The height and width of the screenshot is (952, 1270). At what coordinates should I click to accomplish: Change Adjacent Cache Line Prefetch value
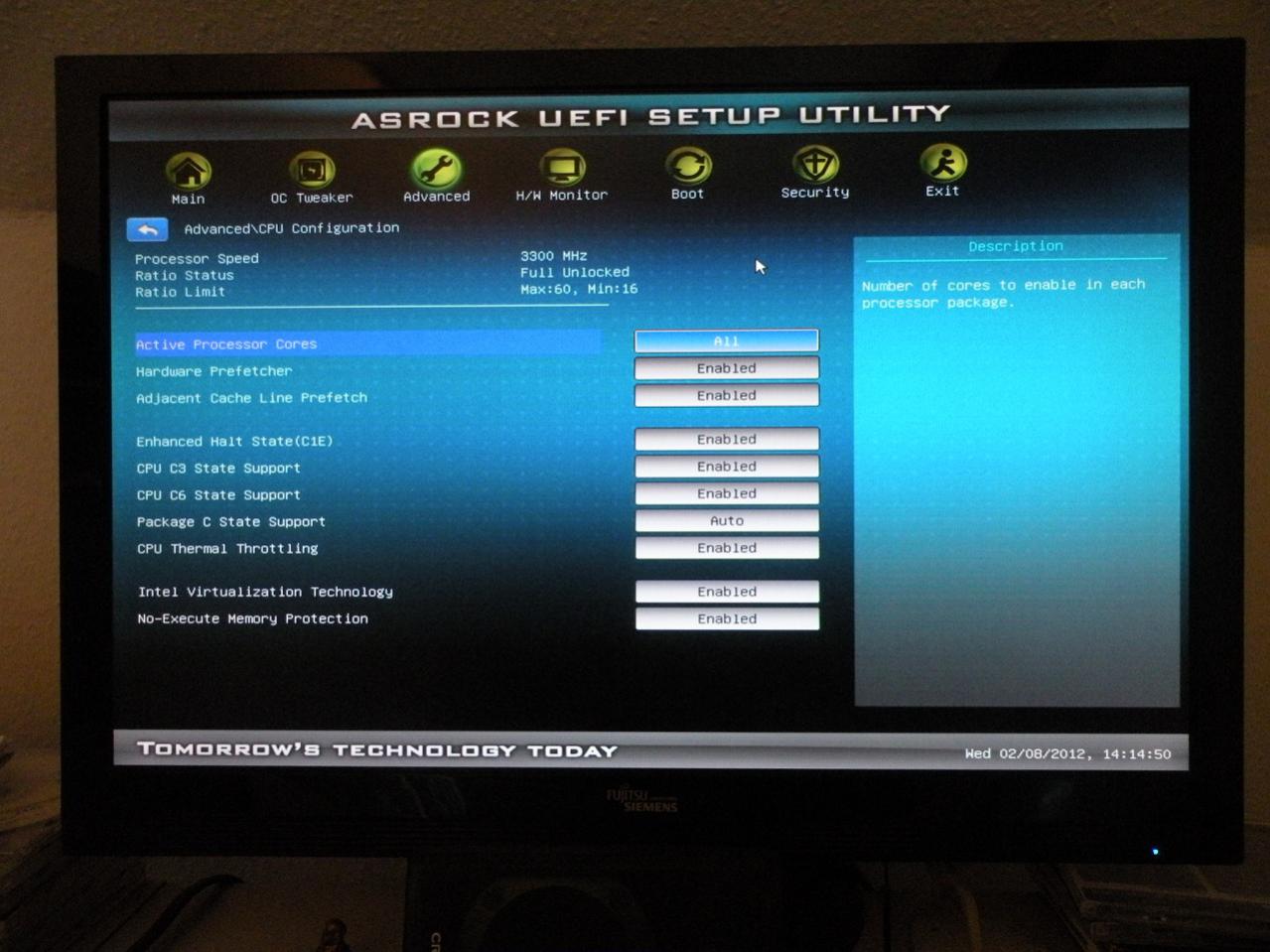point(727,395)
